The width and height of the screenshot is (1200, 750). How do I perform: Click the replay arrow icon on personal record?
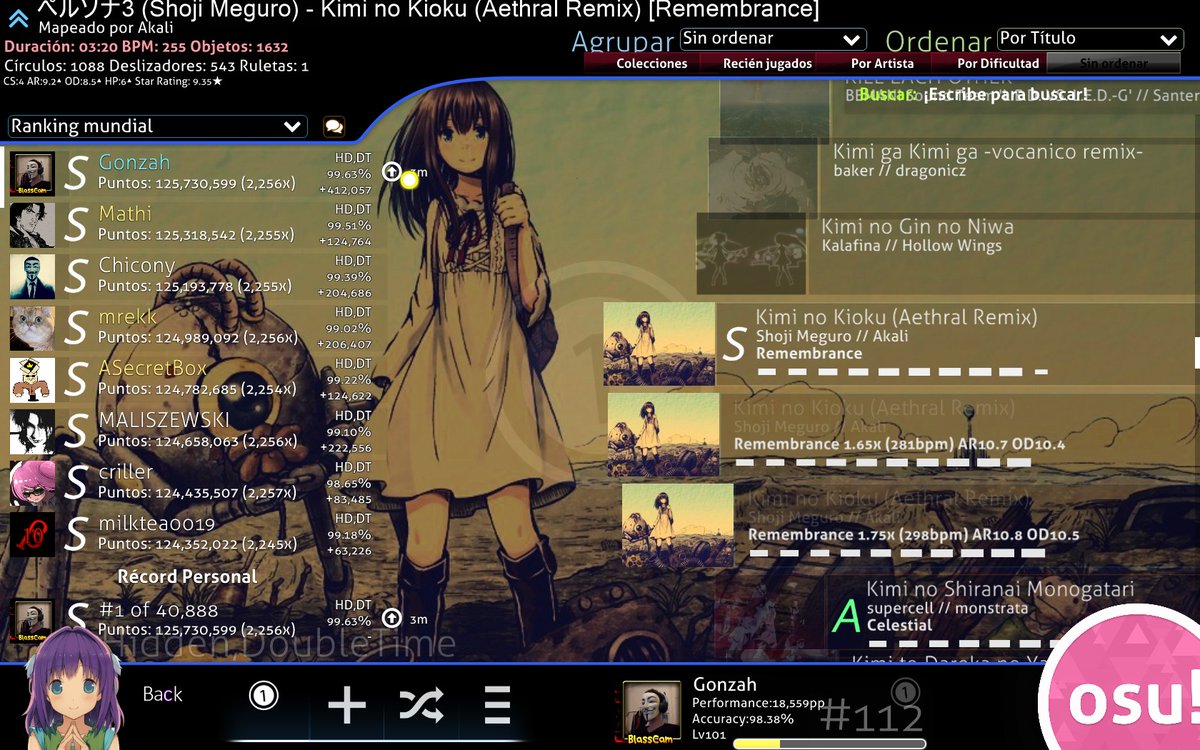392,619
